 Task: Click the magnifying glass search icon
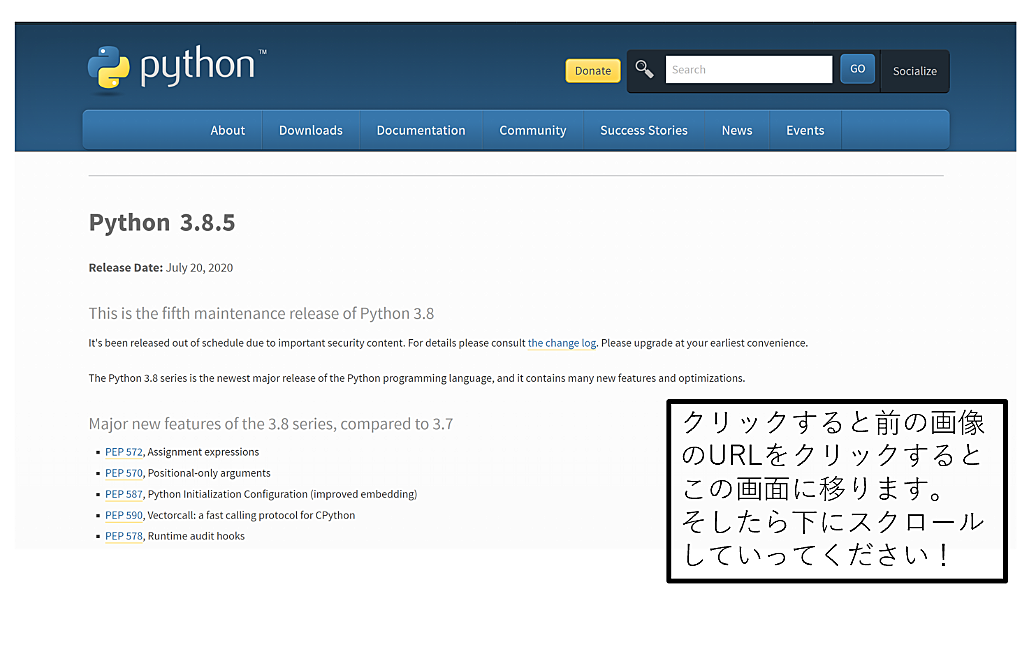pos(644,69)
